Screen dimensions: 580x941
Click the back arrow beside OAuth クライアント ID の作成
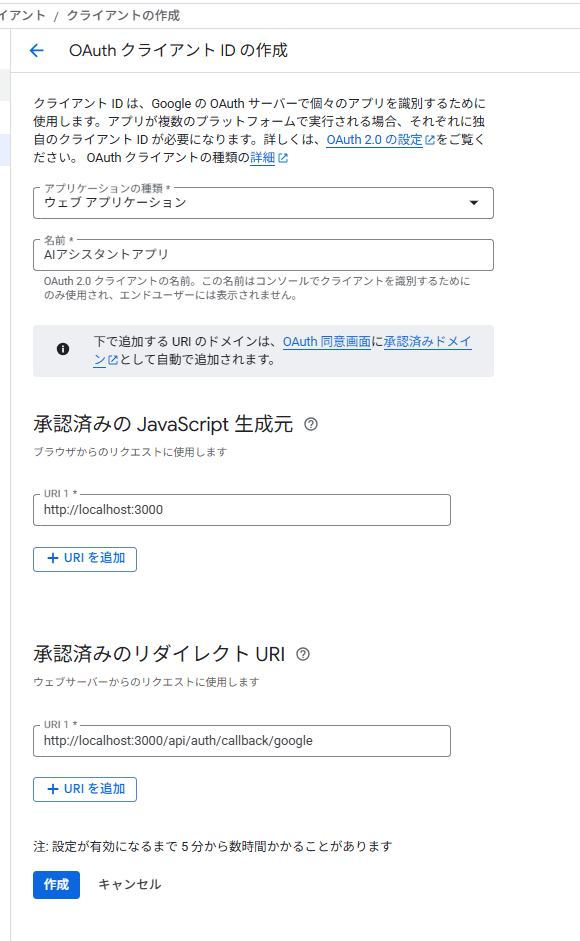[x=37, y=50]
